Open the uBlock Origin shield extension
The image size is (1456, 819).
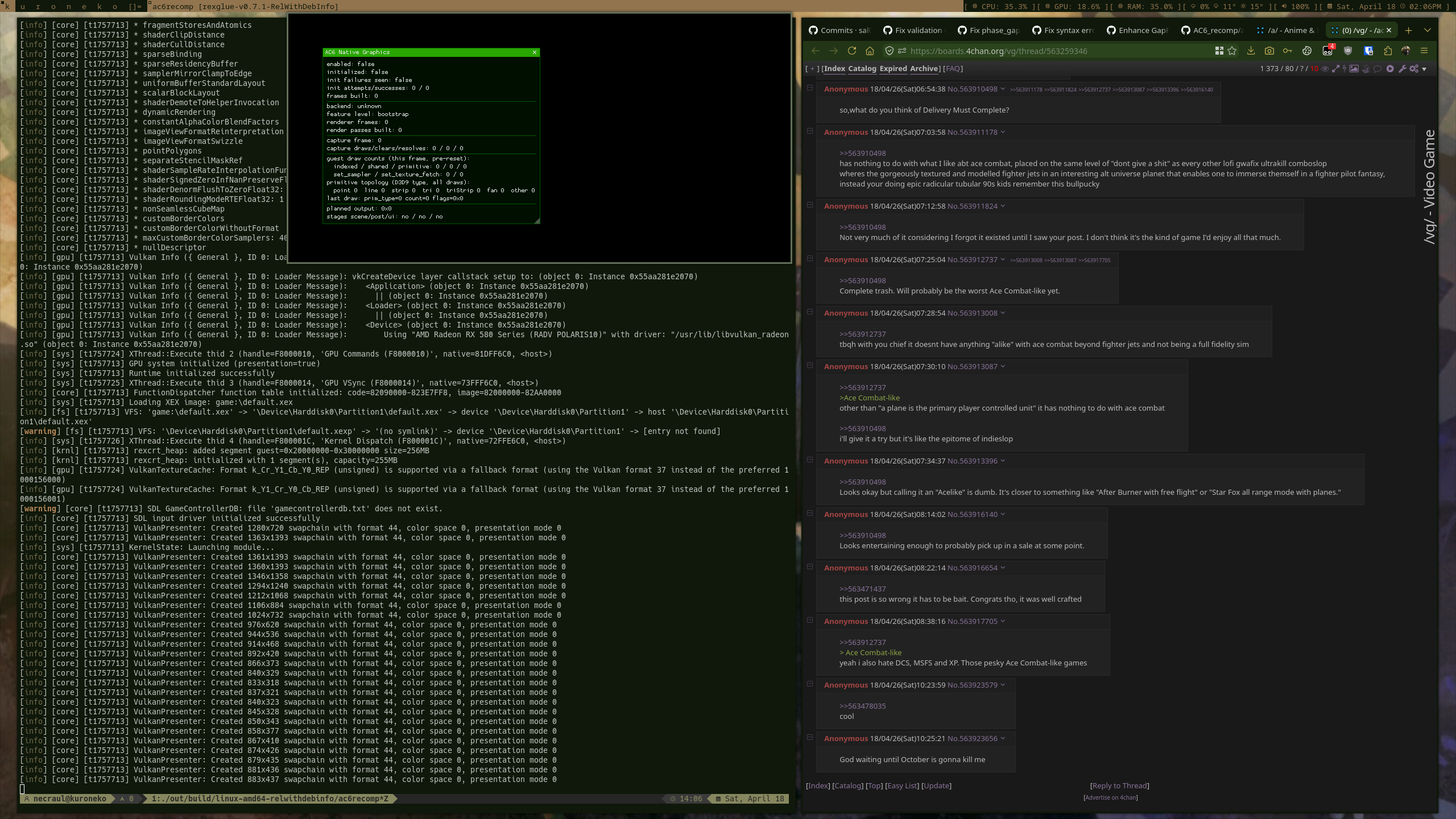click(x=1347, y=51)
